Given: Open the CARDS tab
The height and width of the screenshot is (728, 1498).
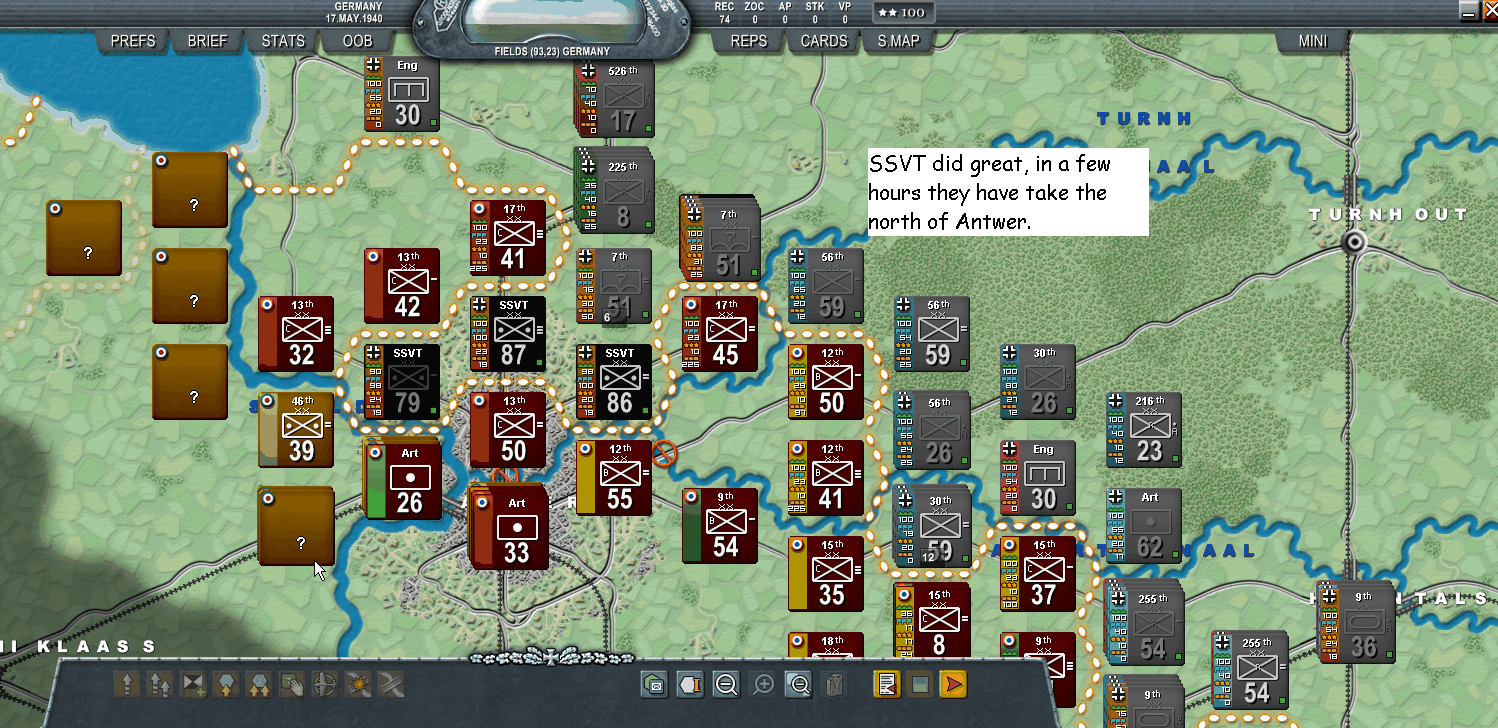Looking at the screenshot, I should (x=824, y=41).
